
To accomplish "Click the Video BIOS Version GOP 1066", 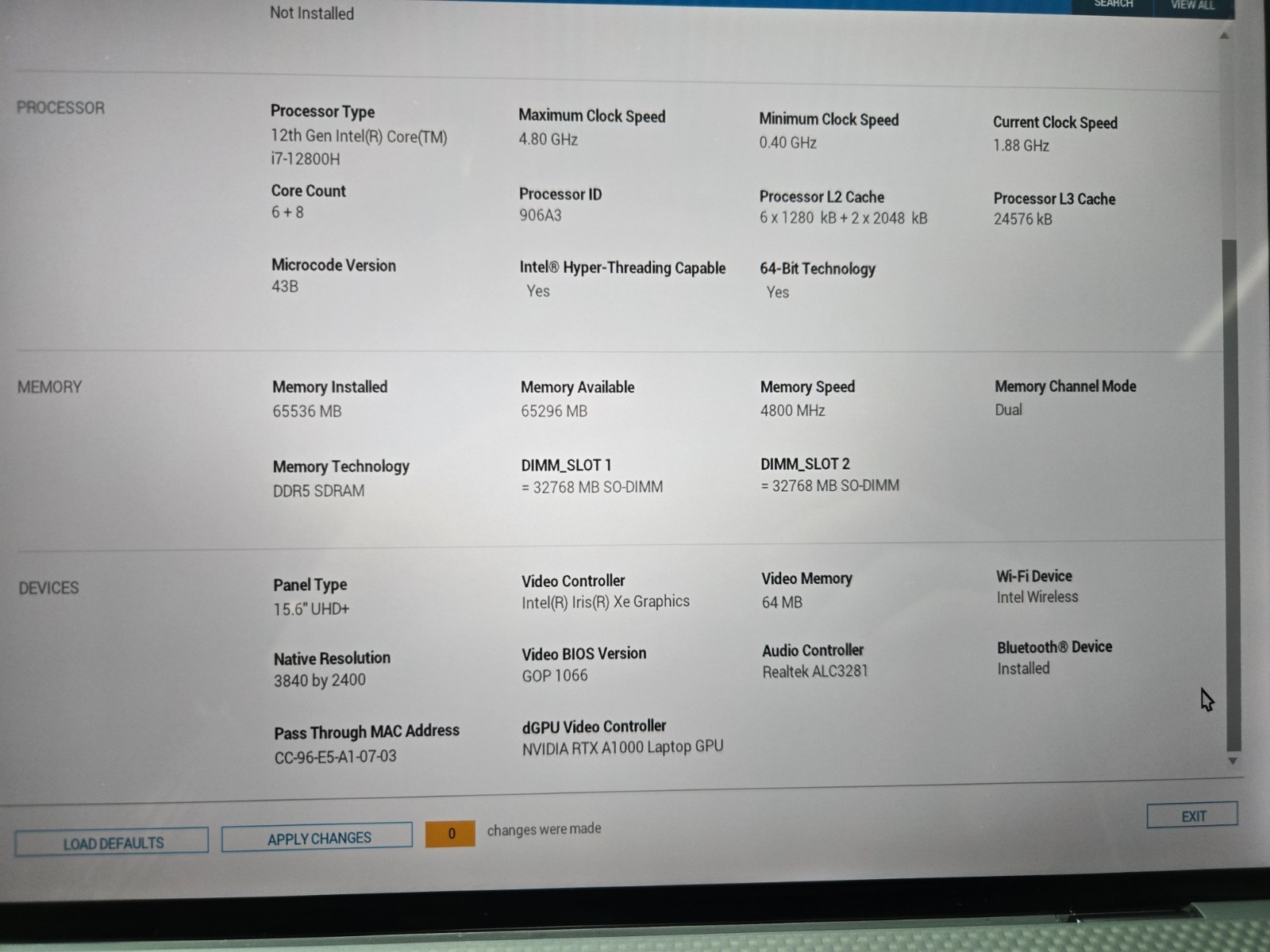I will pos(555,676).
